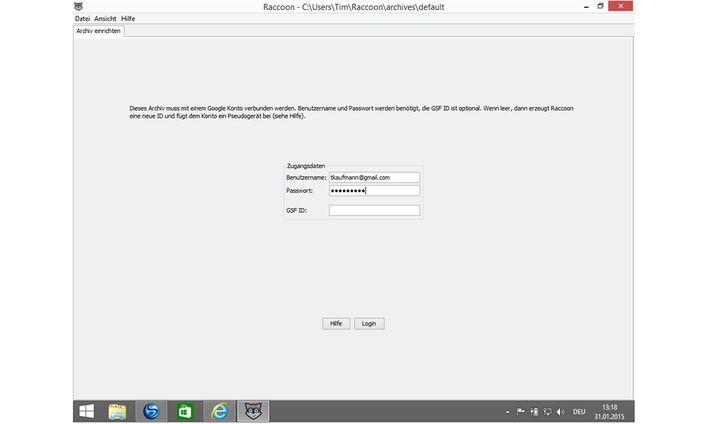Viewport: 708px width, 424px height.
Task: Open the Ansicht menu
Action: tap(105, 19)
